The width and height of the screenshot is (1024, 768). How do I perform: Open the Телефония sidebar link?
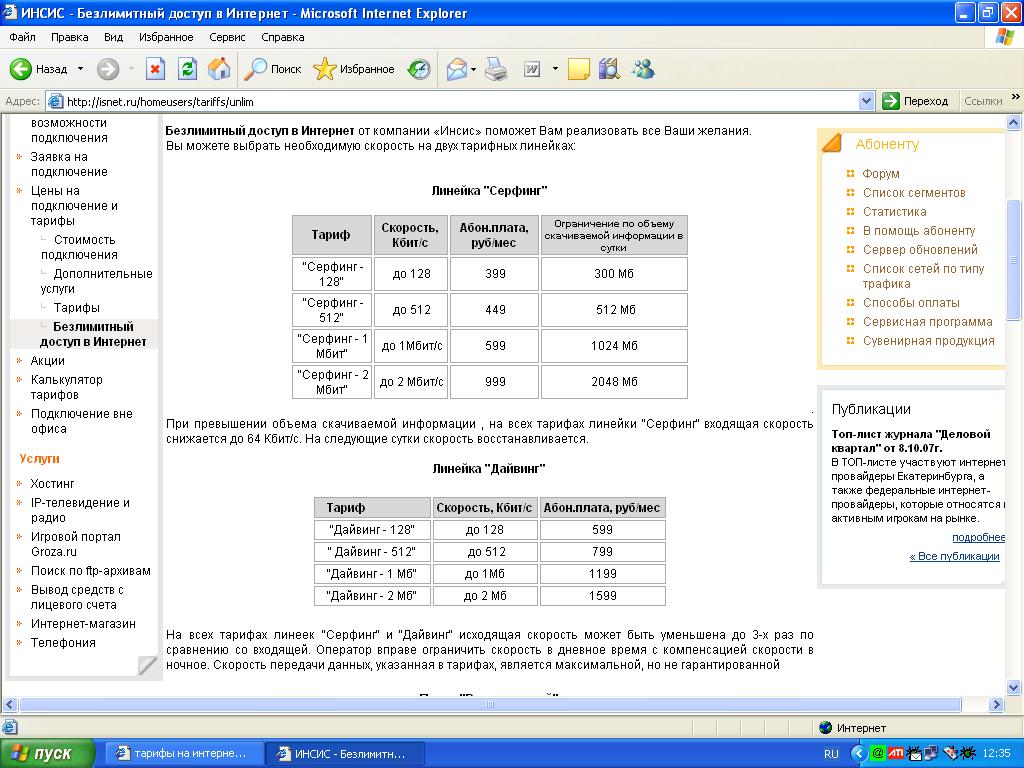[x=63, y=643]
